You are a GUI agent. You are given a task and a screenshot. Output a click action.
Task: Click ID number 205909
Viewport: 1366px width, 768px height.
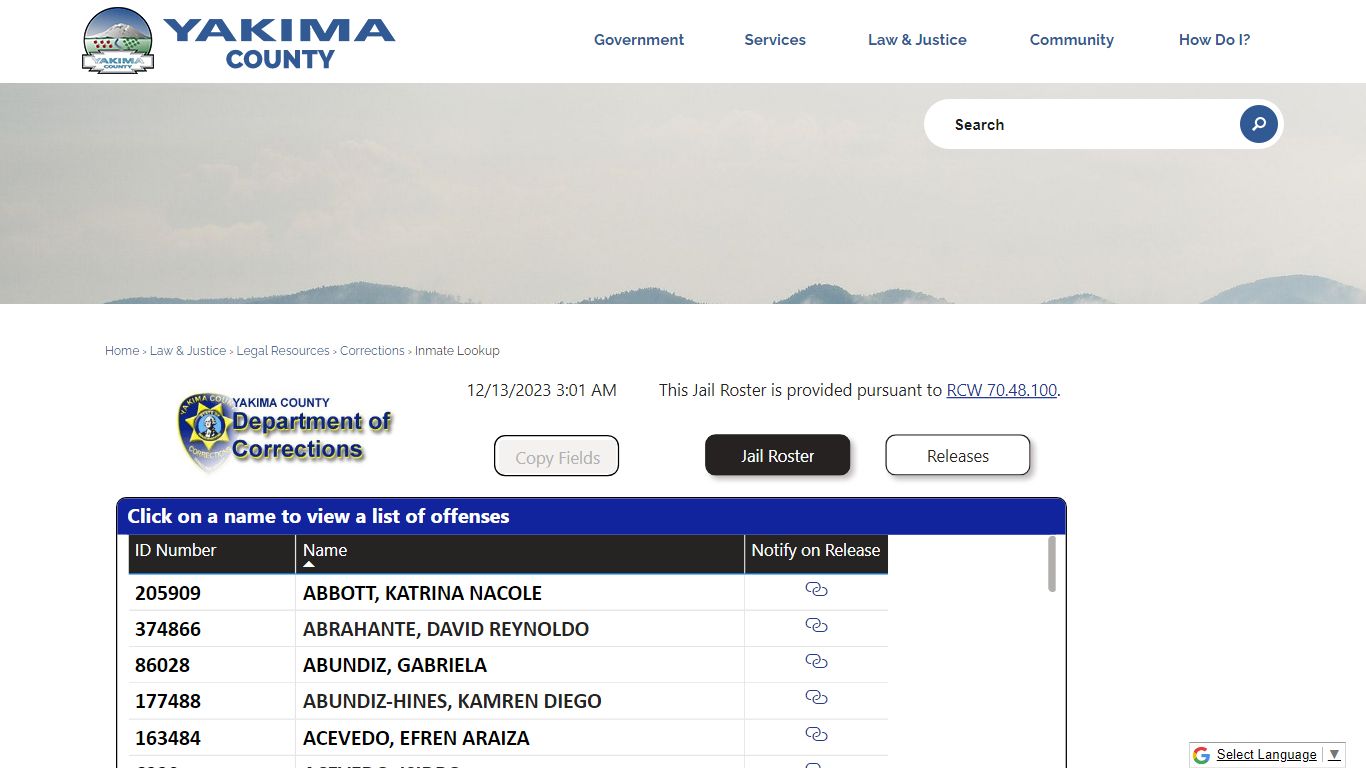[168, 593]
